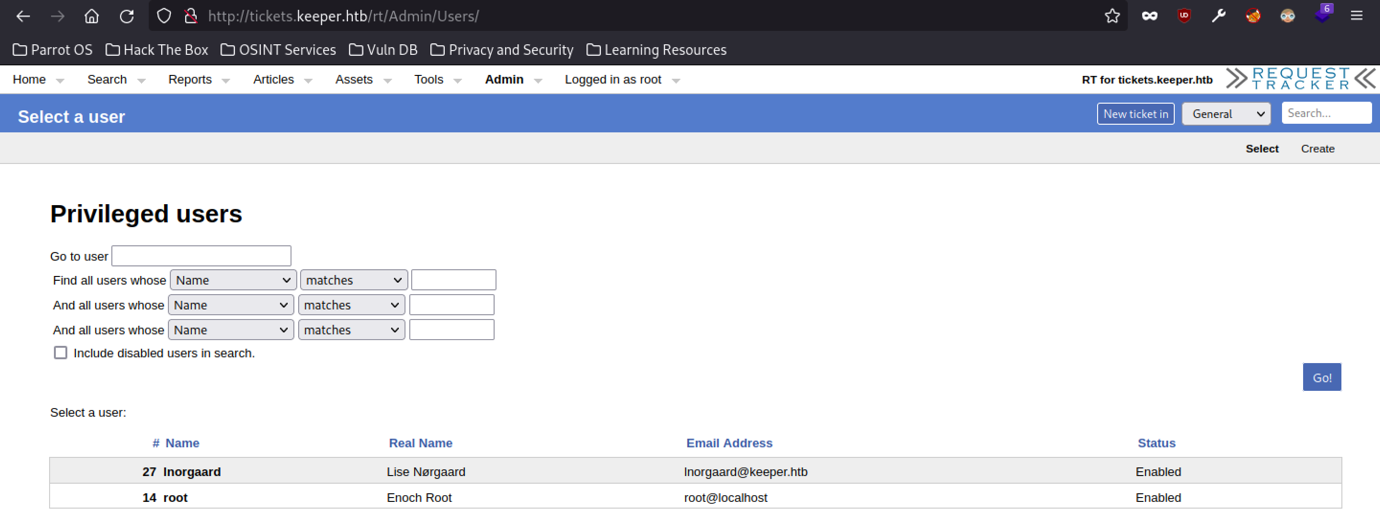
Task: Tick Include disabled users in search
Action: 61,353
